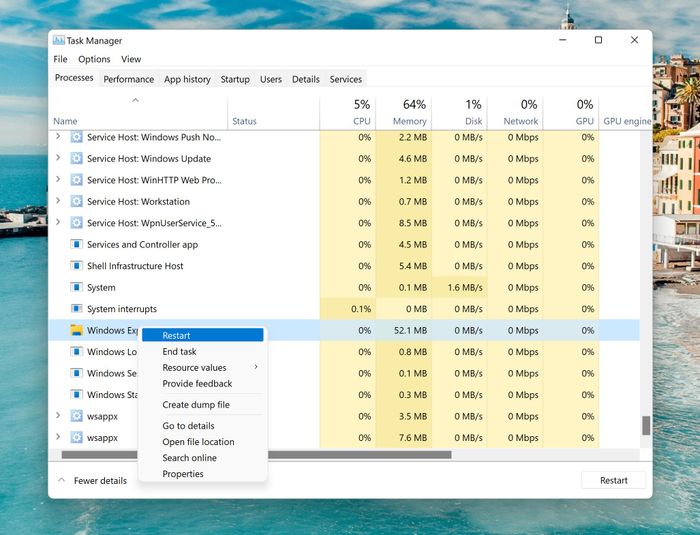Image resolution: width=700 pixels, height=535 pixels.
Task: Expand Service Host: Windows Update group
Action: pyautogui.click(x=58, y=158)
